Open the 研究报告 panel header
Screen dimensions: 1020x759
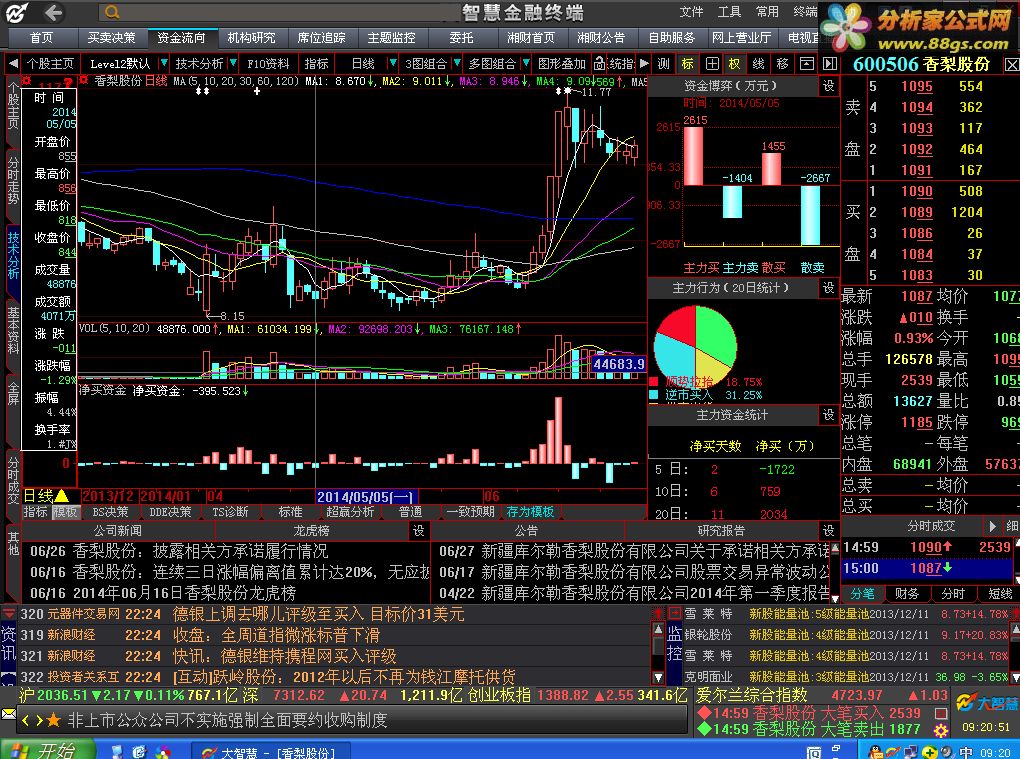(x=721, y=531)
